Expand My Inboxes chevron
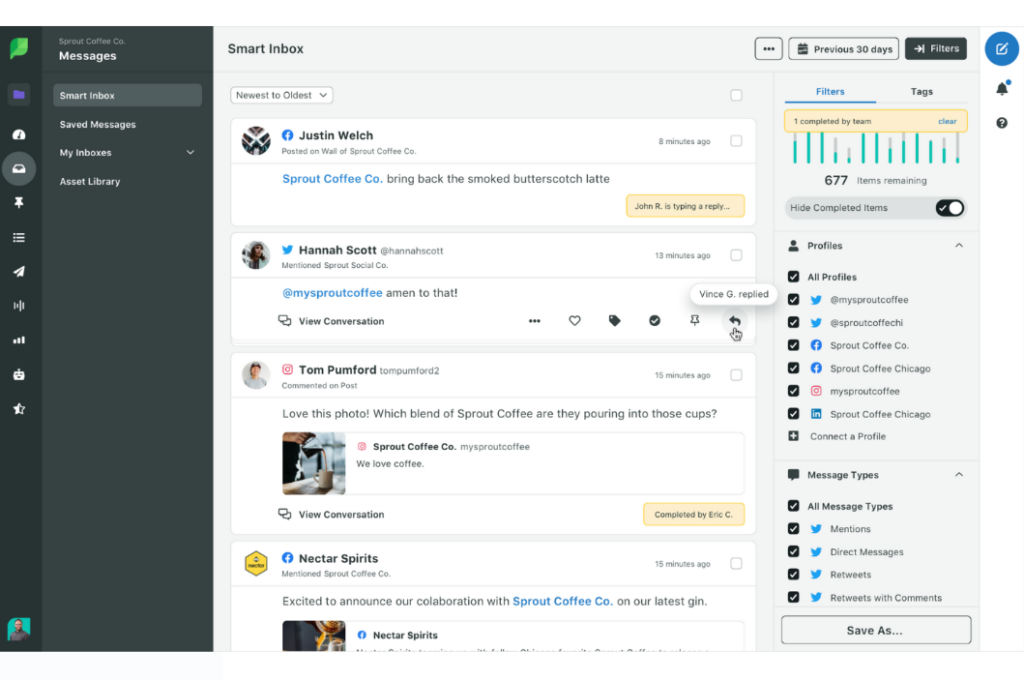Image resolution: width=1024 pixels, height=680 pixels. [x=190, y=153]
